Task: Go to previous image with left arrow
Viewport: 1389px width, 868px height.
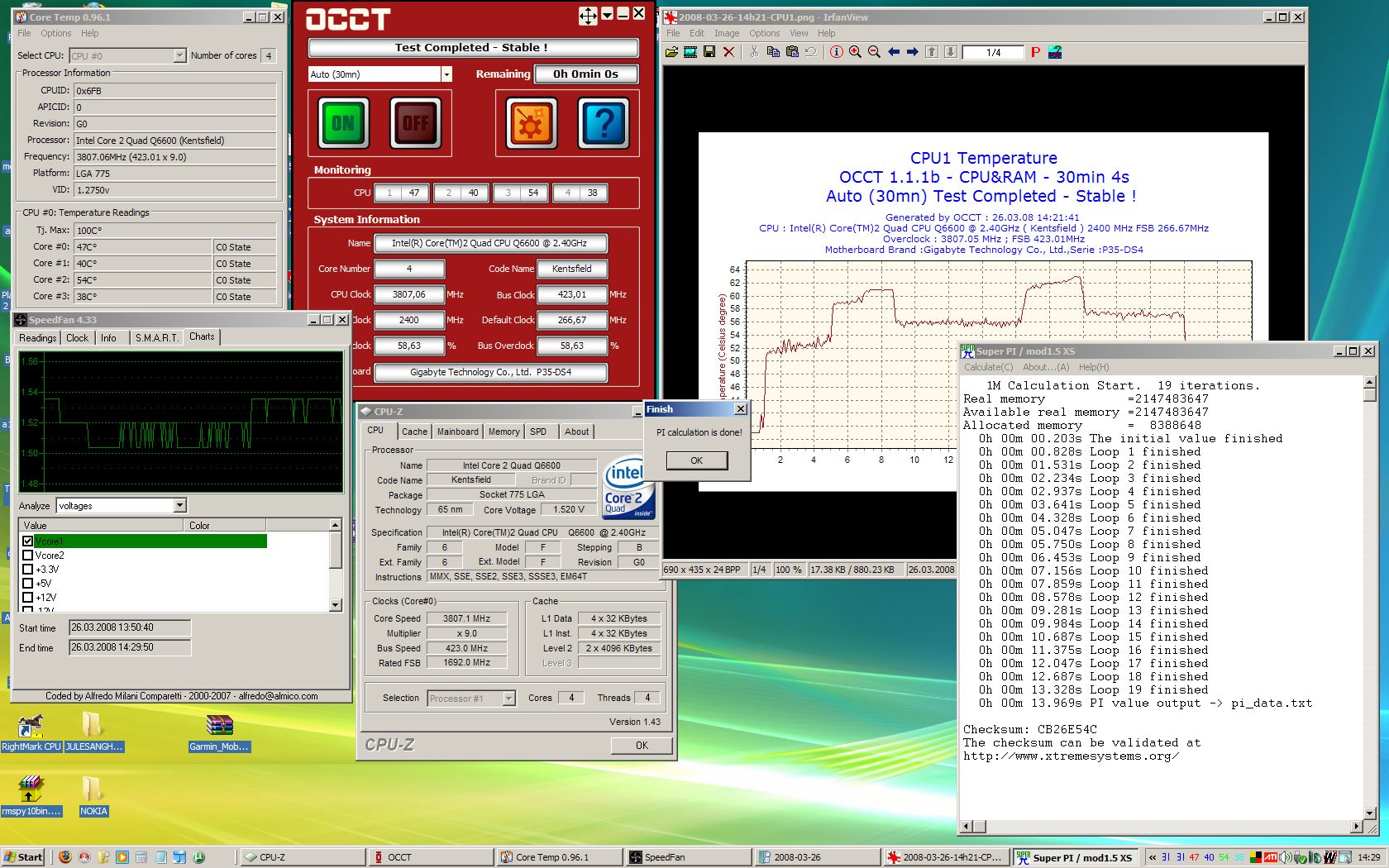Action: pos(894,52)
